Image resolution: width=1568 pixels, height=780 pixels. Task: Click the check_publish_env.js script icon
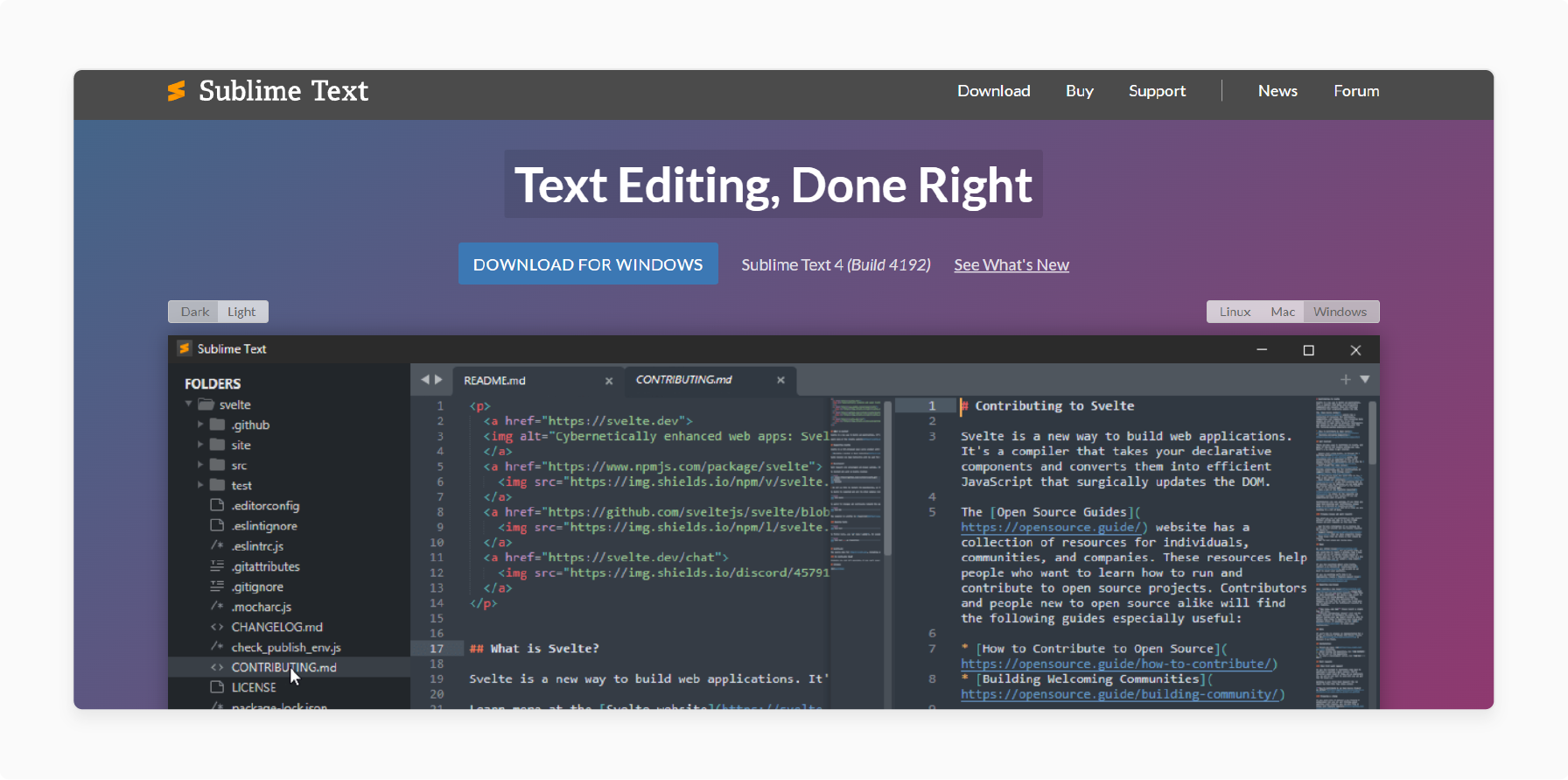[217, 647]
